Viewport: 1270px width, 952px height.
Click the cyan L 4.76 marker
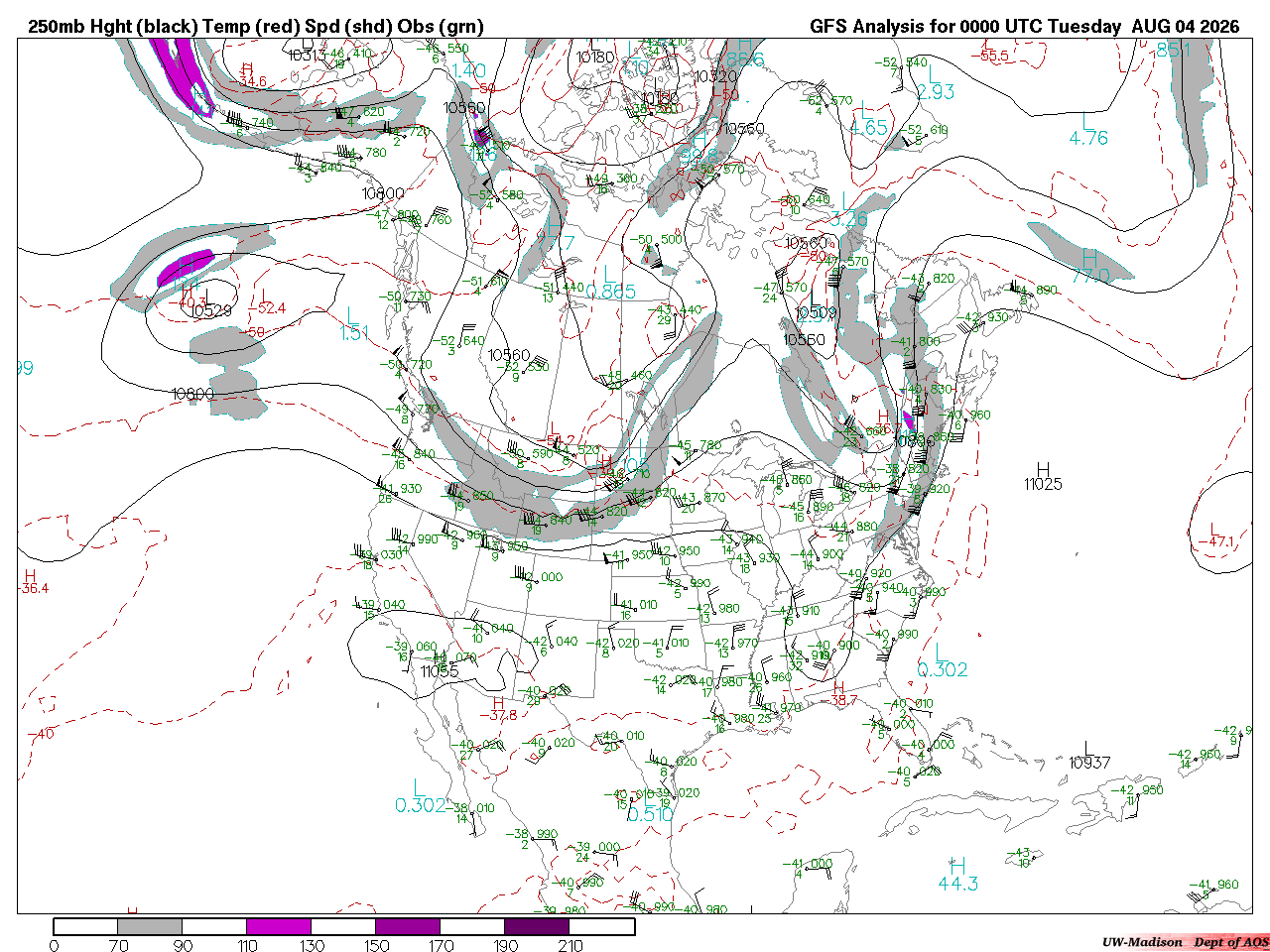[x=1088, y=129]
